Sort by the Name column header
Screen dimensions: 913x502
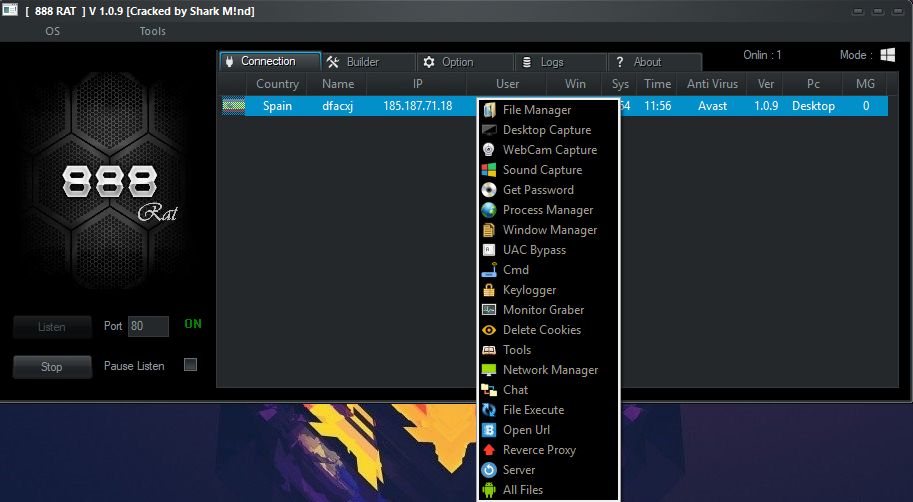[x=338, y=84]
